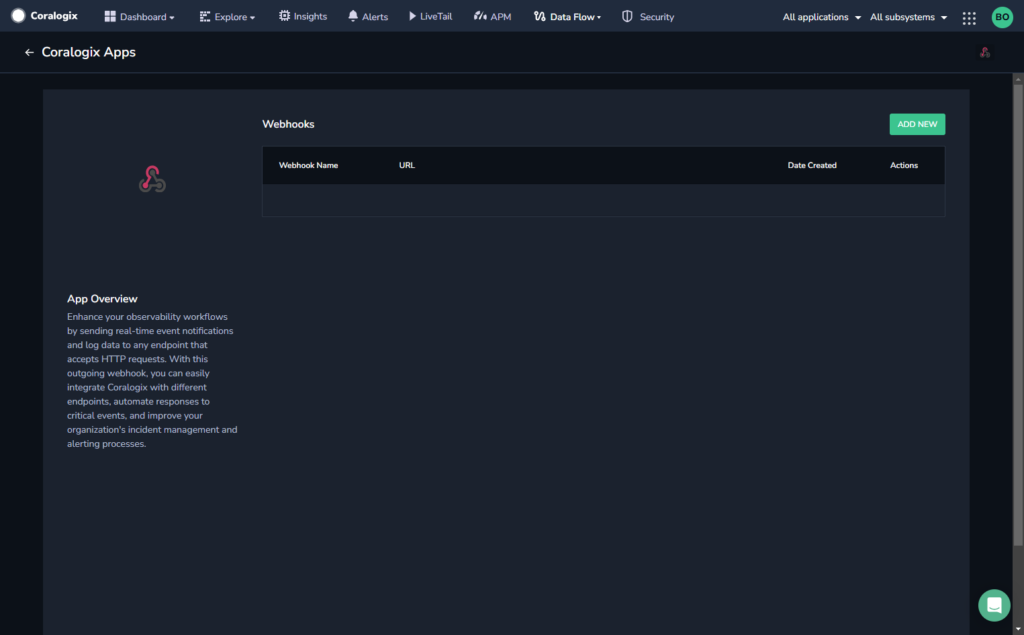Navigate to APM
1024x635 pixels.
pos(492,16)
